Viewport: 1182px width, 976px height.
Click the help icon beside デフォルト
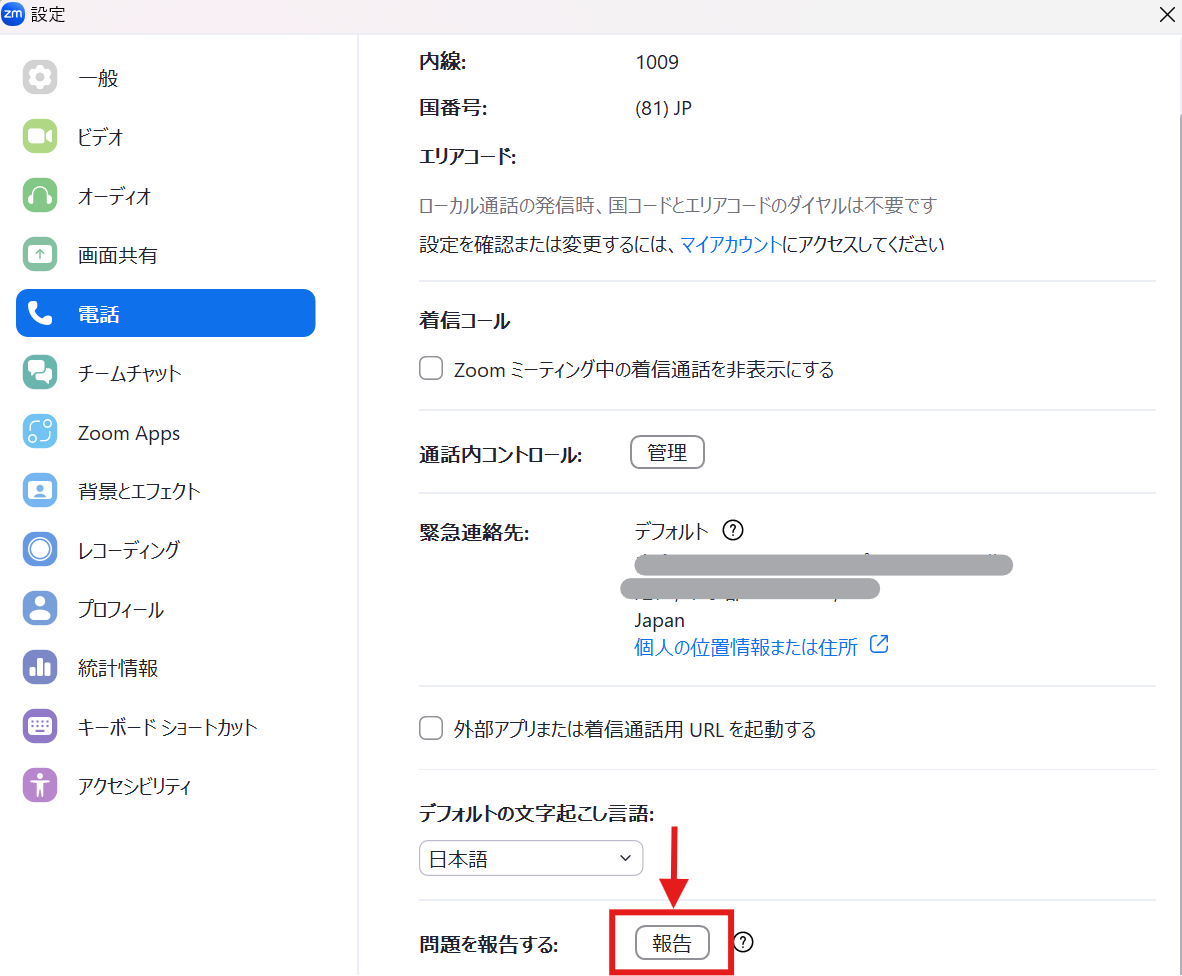733,531
